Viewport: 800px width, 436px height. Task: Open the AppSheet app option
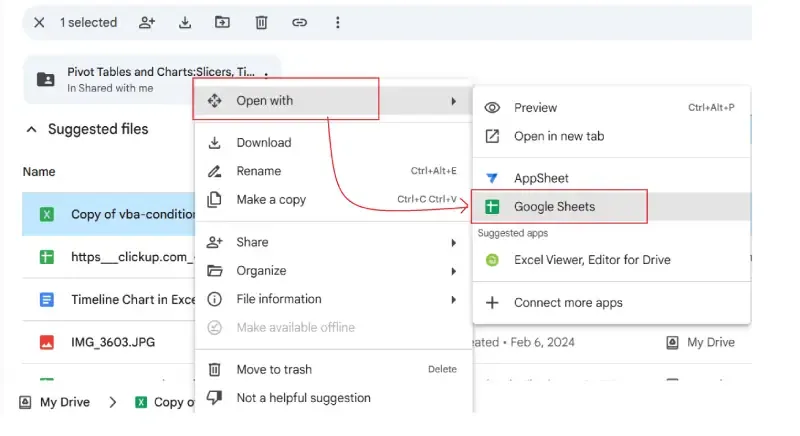(x=541, y=178)
